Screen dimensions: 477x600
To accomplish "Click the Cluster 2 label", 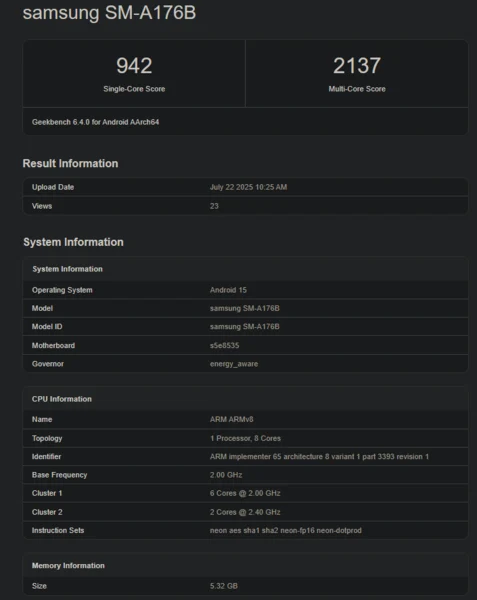I will click(47, 512).
